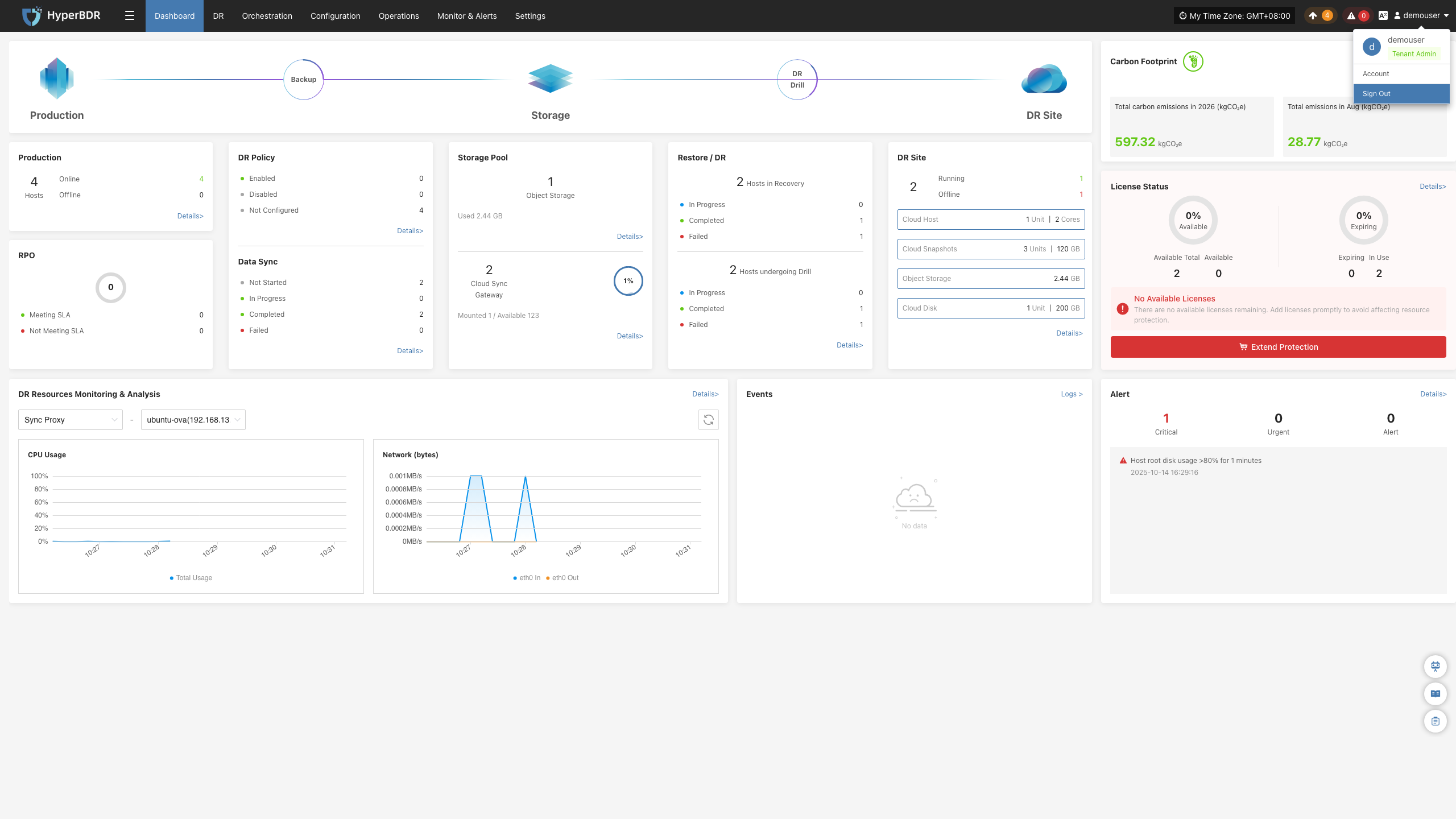Open the DR menu
Screen dimensions: 1456x819
pyautogui.click(x=218, y=16)
